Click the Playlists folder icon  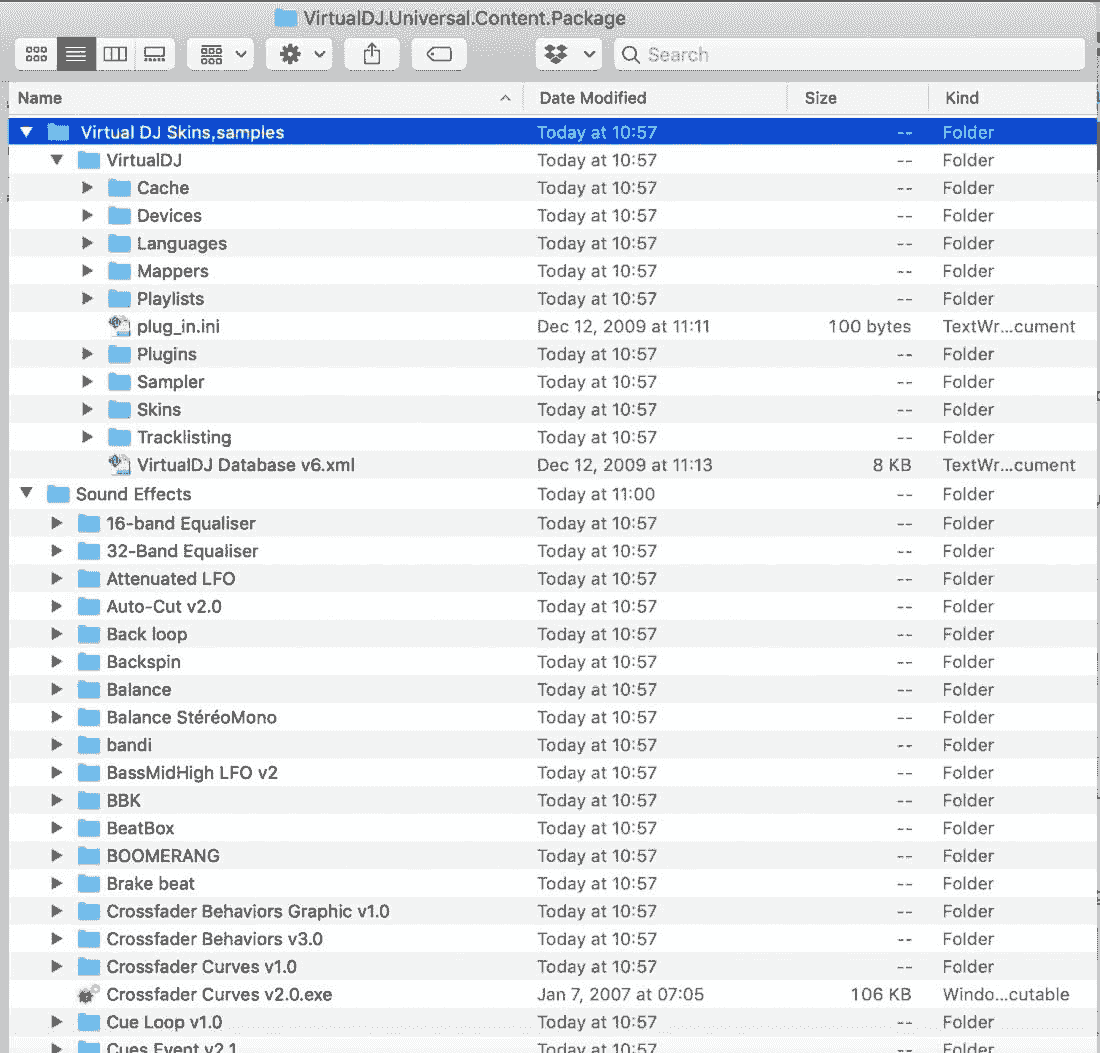[119, 298]
